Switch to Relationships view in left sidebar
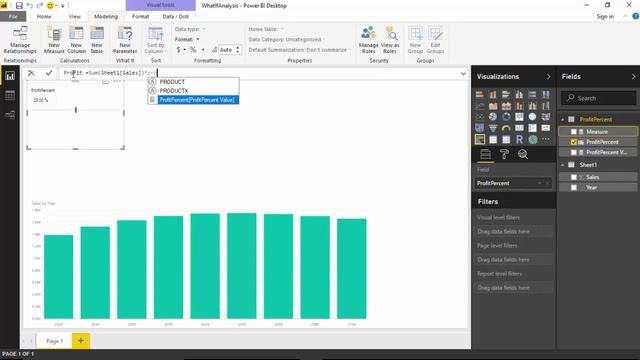 (10, 115)
